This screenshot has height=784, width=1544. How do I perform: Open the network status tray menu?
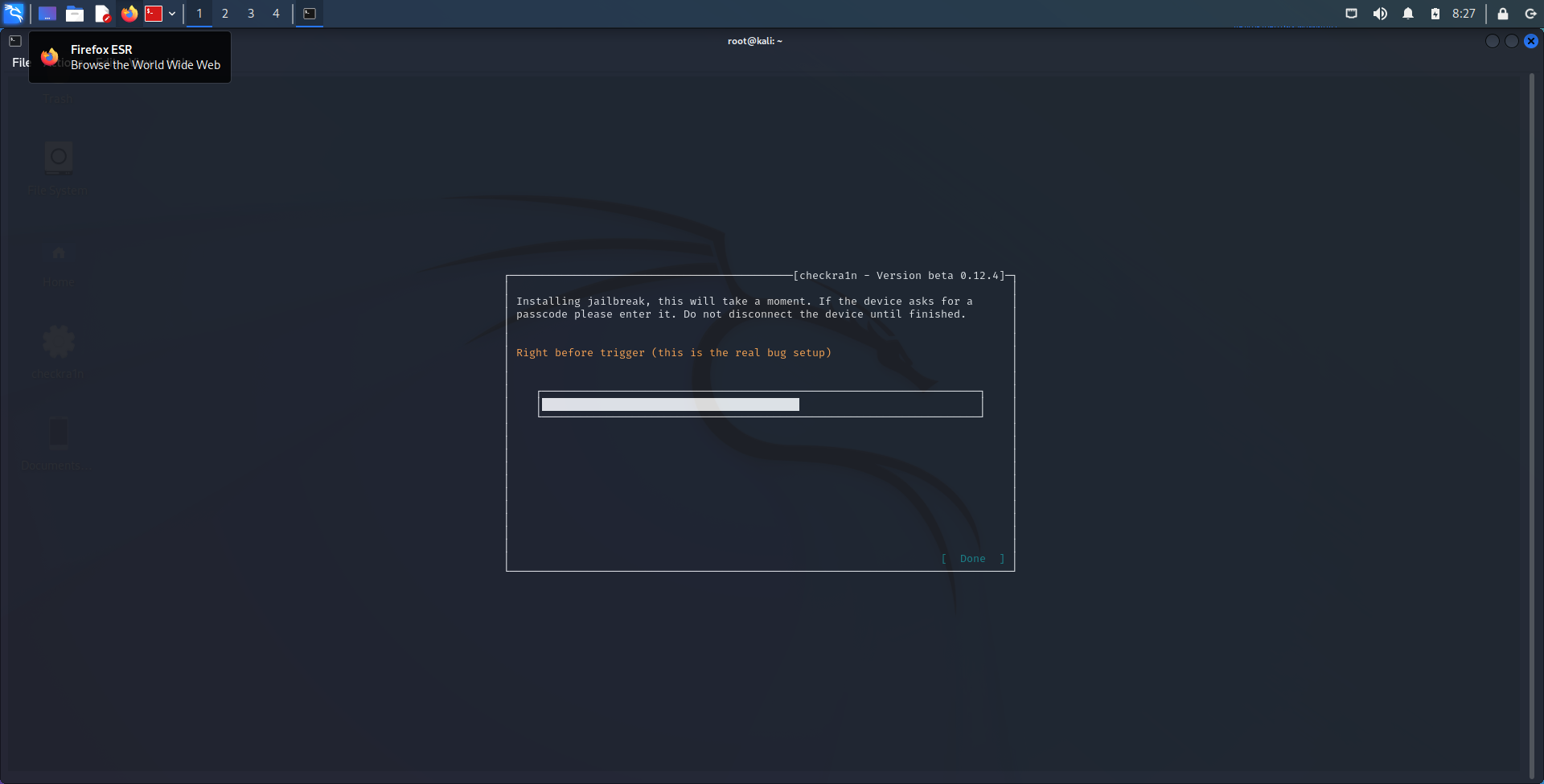tap(1352, 14)
